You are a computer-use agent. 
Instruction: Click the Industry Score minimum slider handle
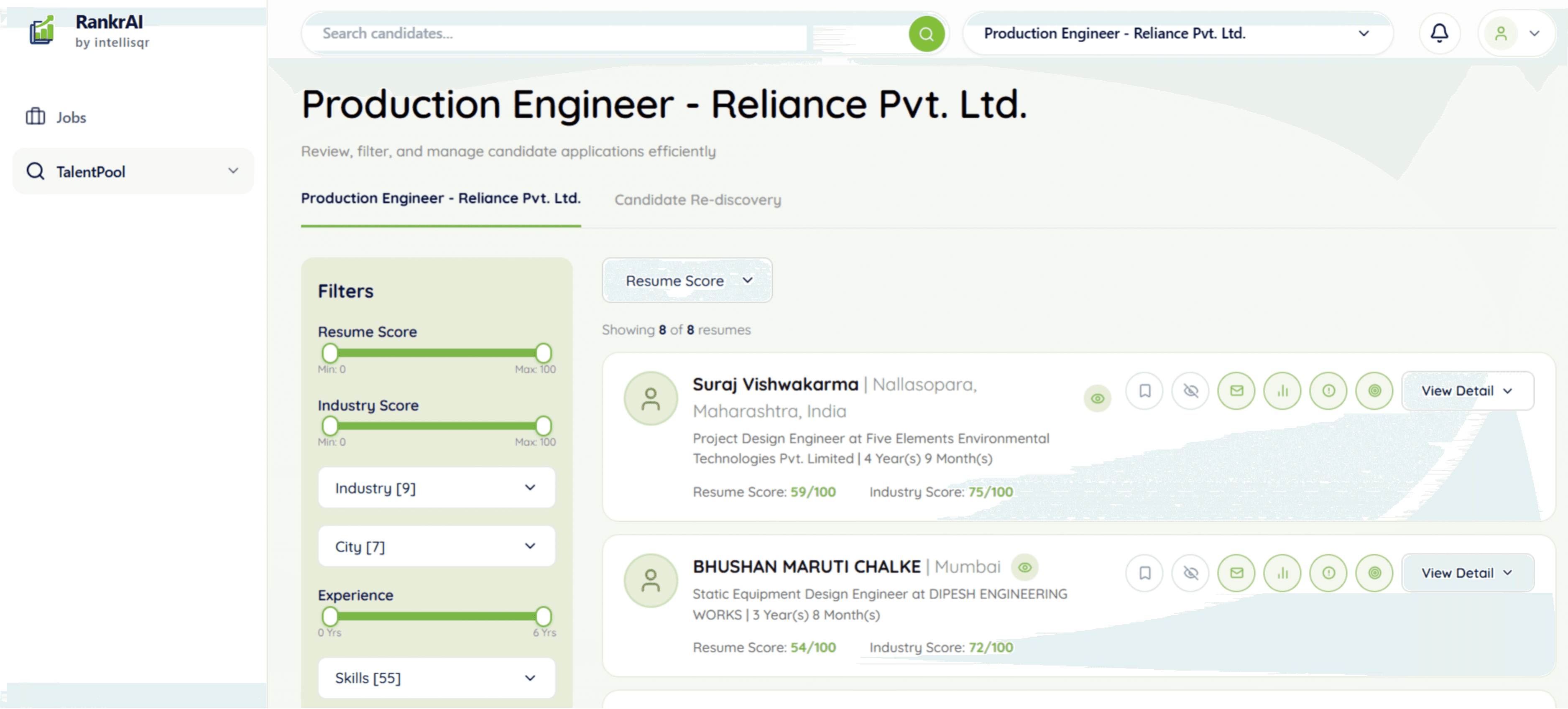point(330,426)
